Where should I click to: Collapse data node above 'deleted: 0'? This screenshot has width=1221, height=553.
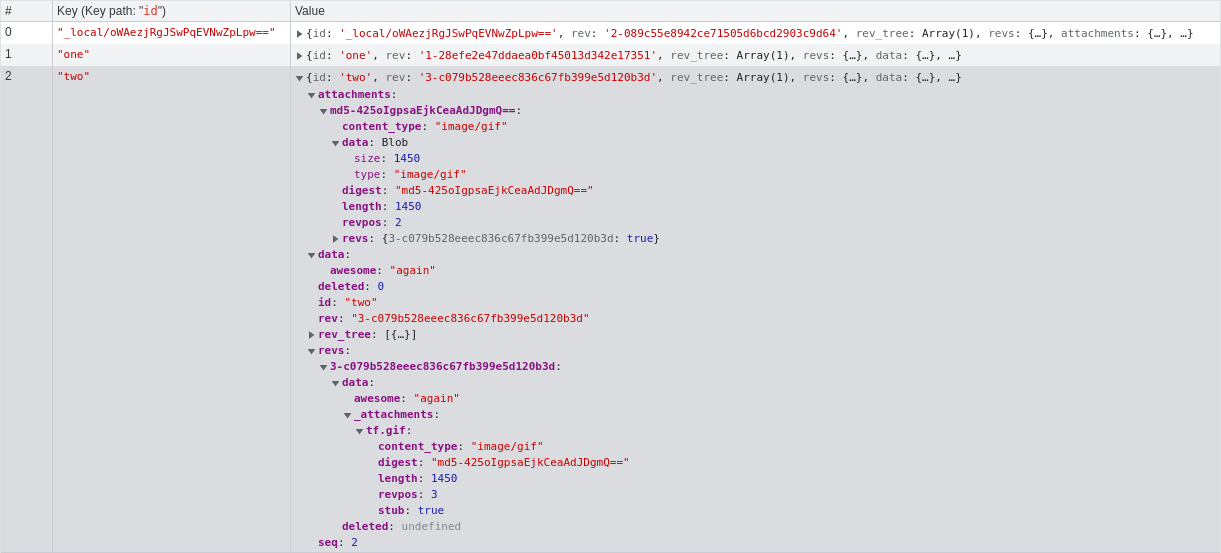[x=311, y=255]
